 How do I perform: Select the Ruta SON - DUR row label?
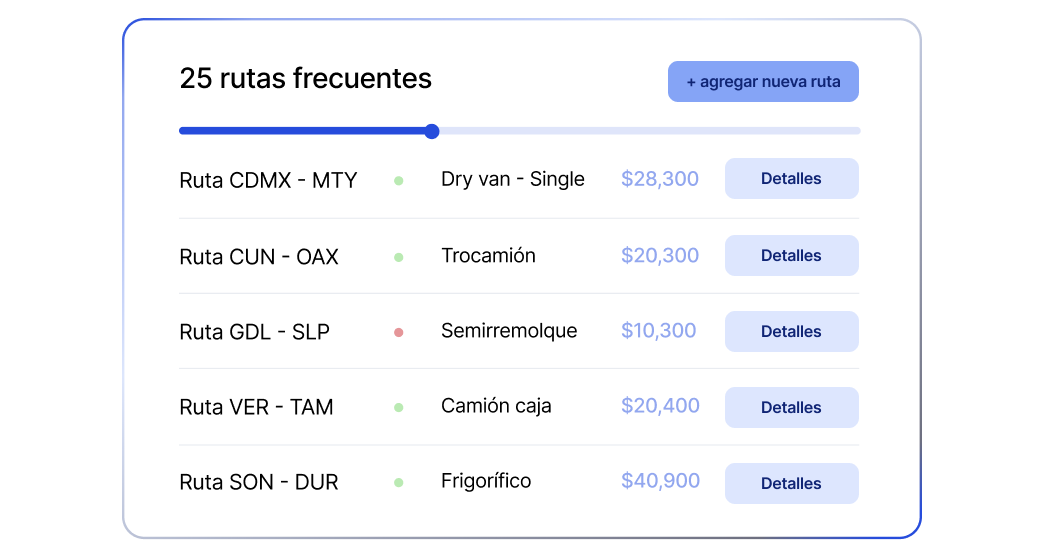259,482
